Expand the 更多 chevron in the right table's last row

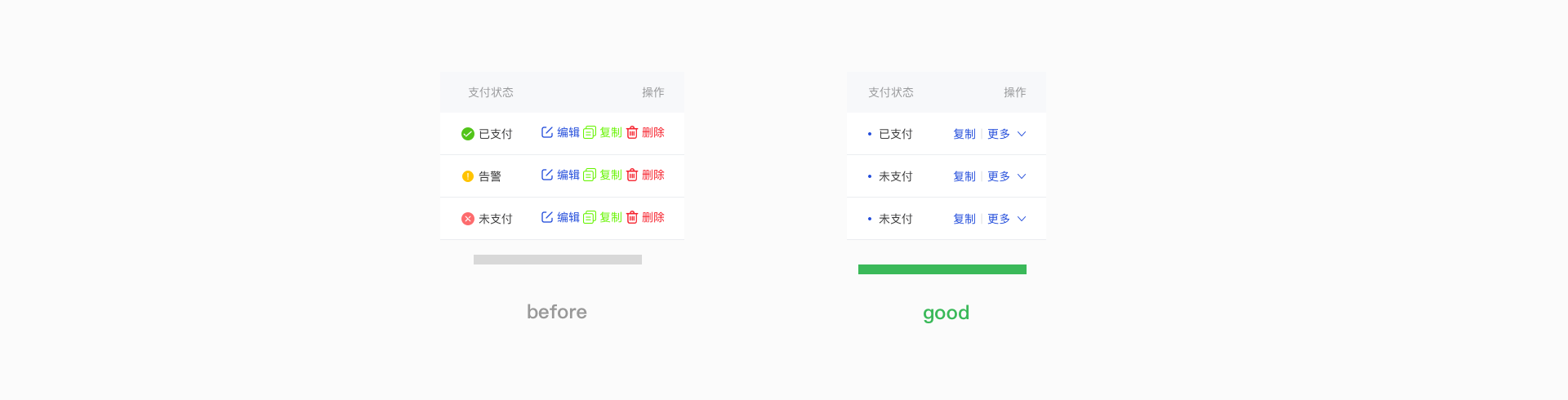(x=1022, y=219)
